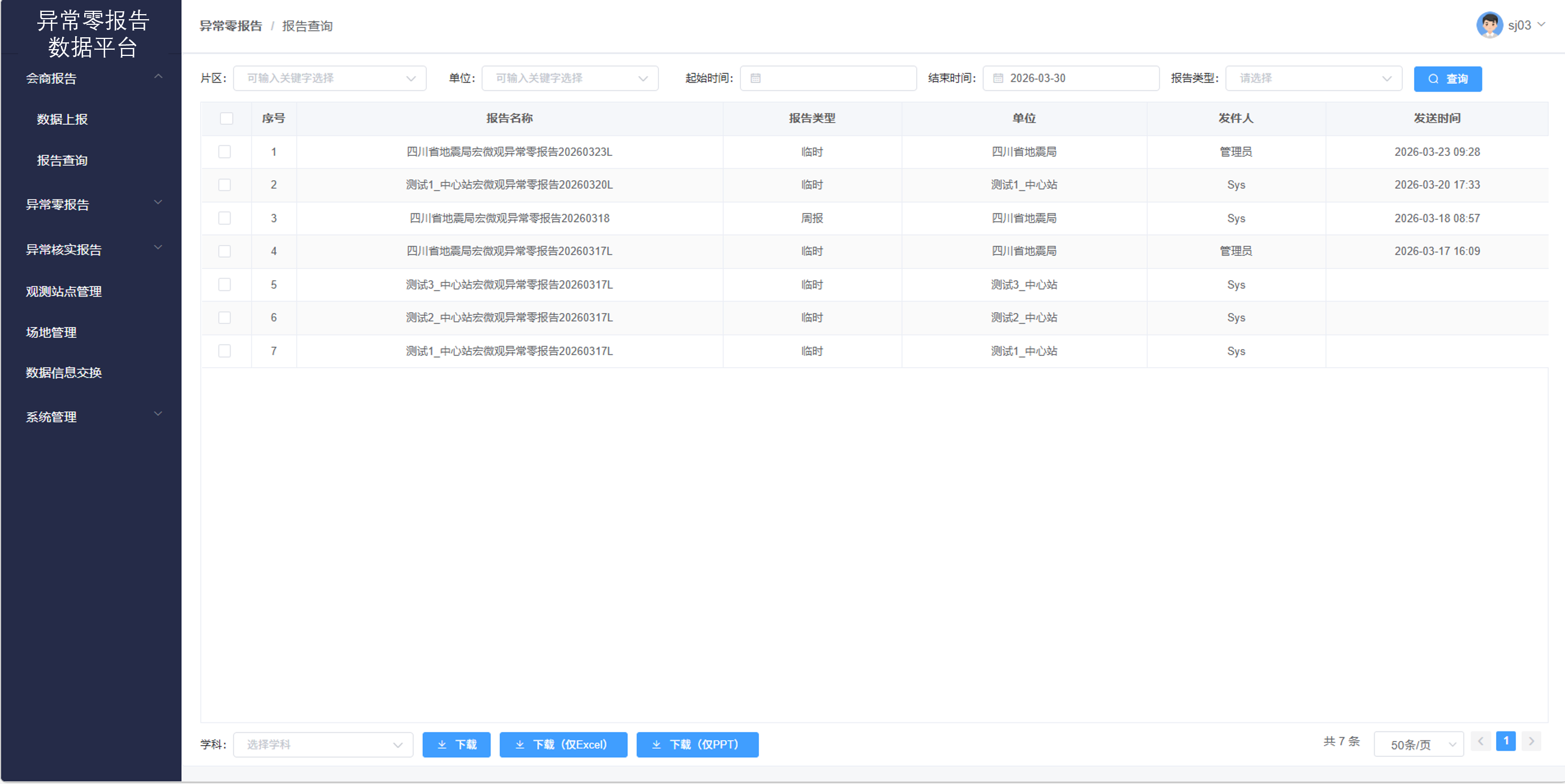The width and height of the screenshot is (1565, 784).
Task: Click the PPT-only download button
Action: coord(697,744)
